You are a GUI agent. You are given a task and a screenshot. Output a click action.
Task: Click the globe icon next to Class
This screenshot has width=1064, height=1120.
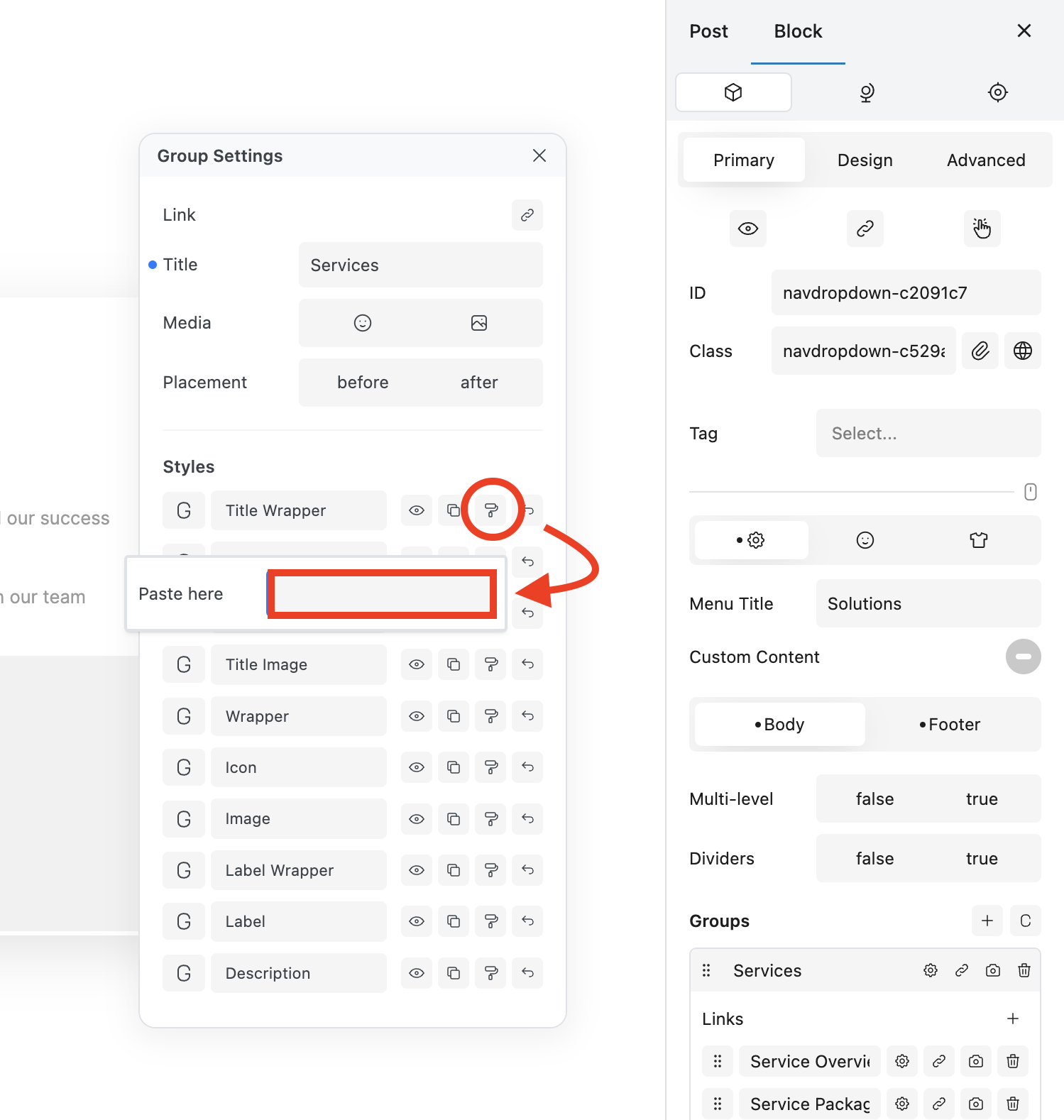[1022, 351]
